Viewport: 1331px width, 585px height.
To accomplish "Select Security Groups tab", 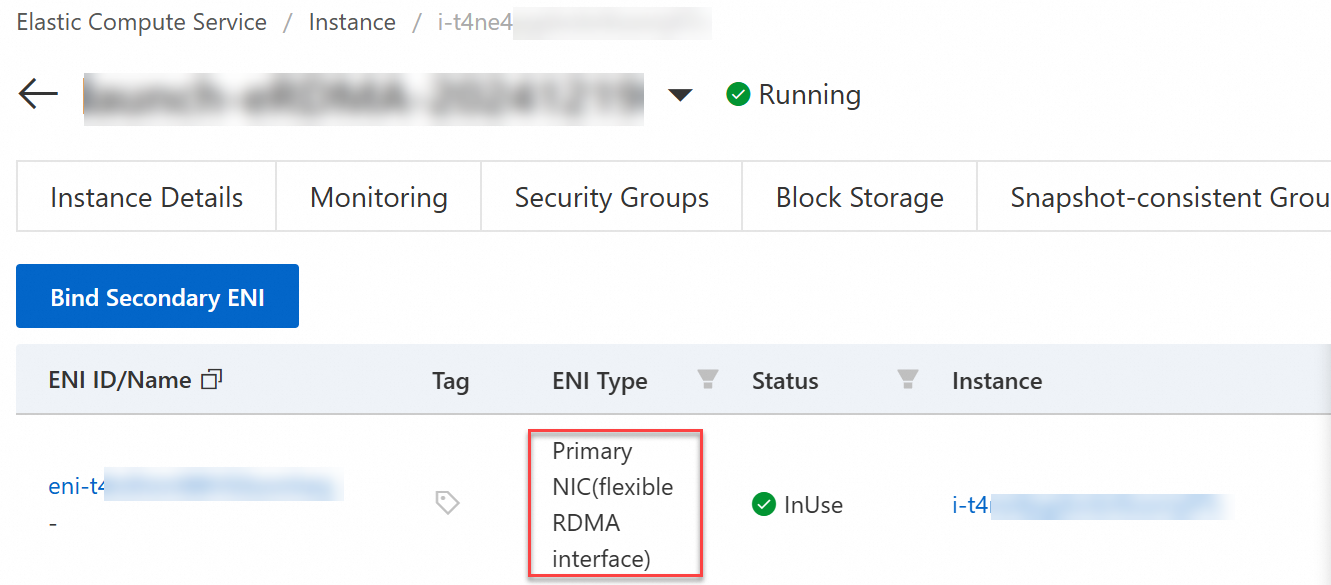I will 612,197.
